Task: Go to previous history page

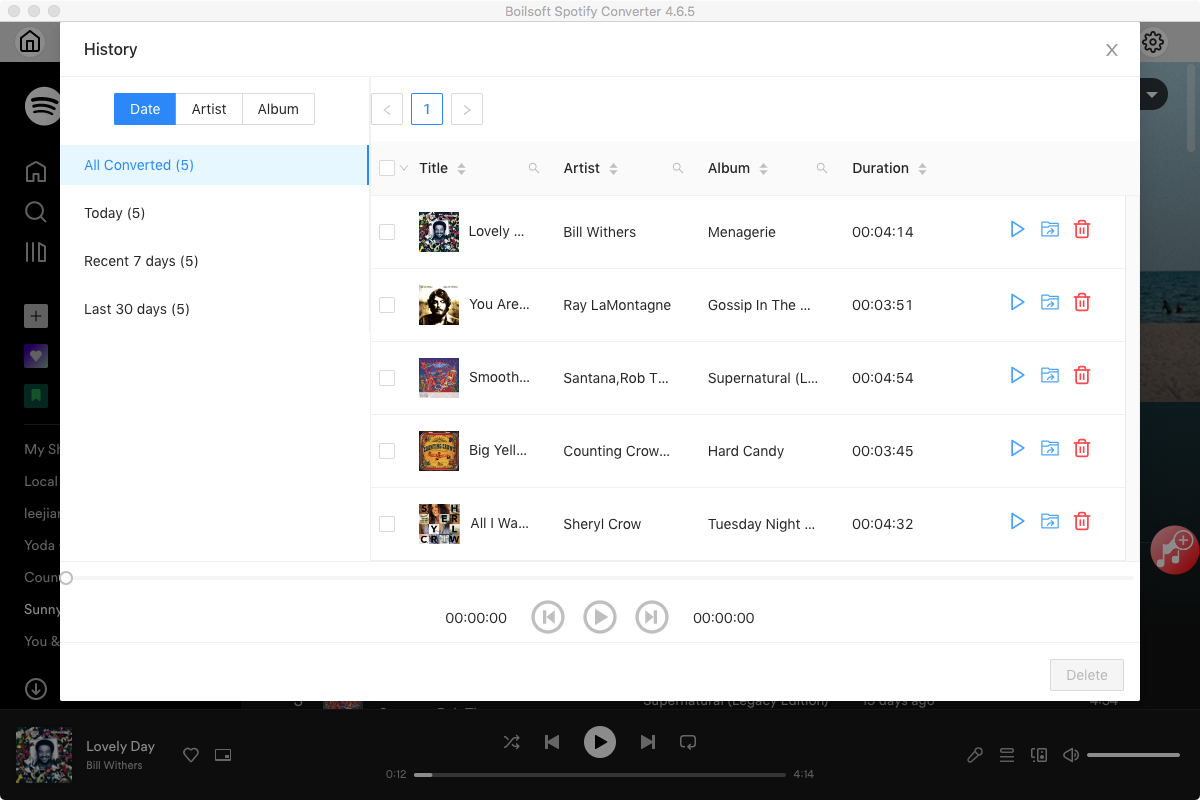Action: click(x=387, y=109)
